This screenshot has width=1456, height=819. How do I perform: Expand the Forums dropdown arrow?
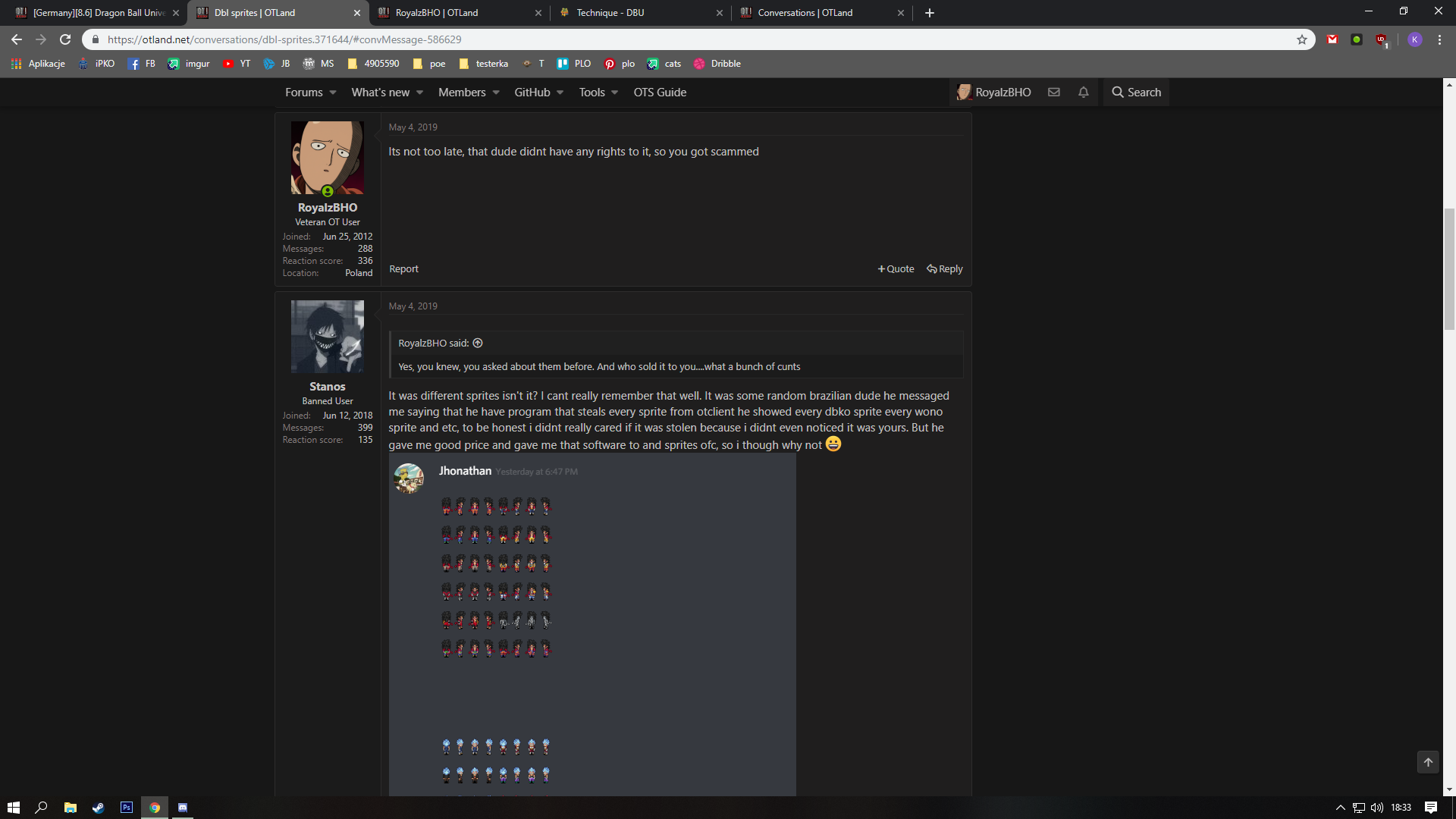click(x=332, y=93)
